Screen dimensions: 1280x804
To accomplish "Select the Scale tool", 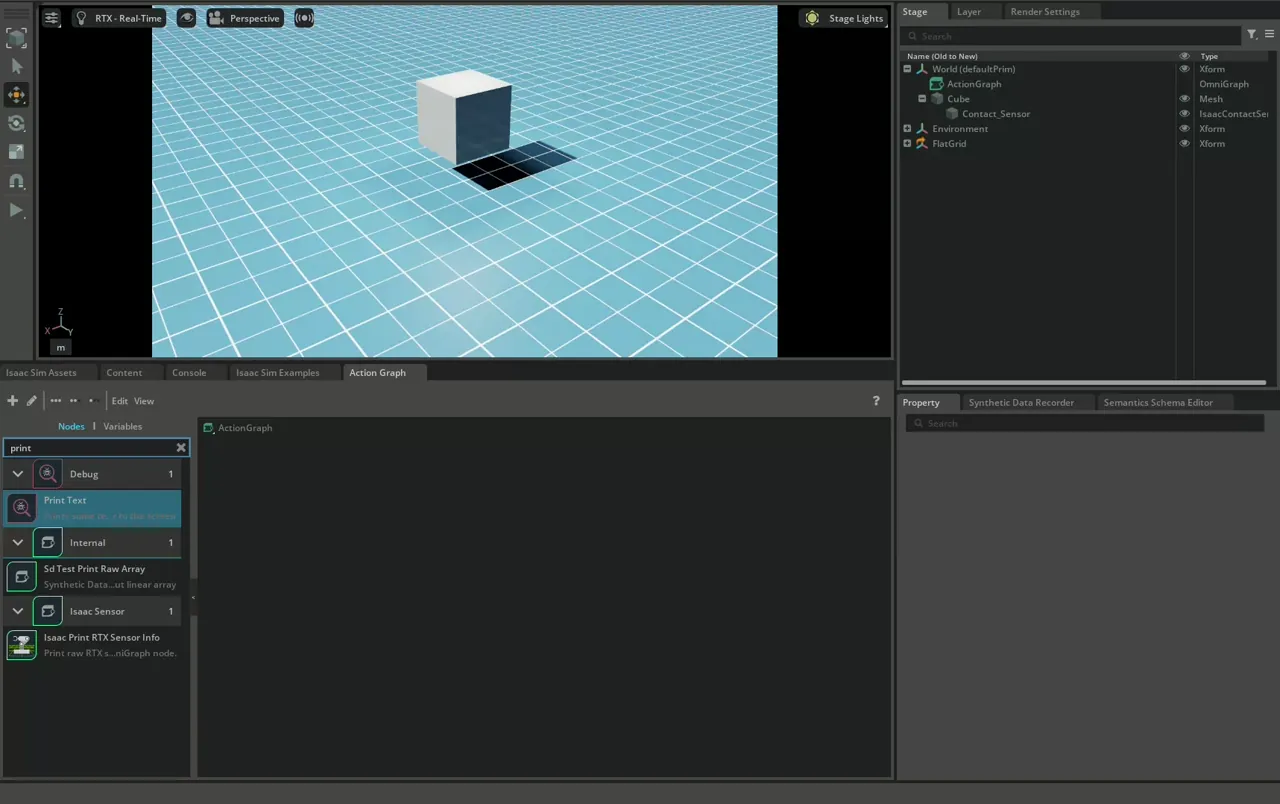I will click(16, 152).
